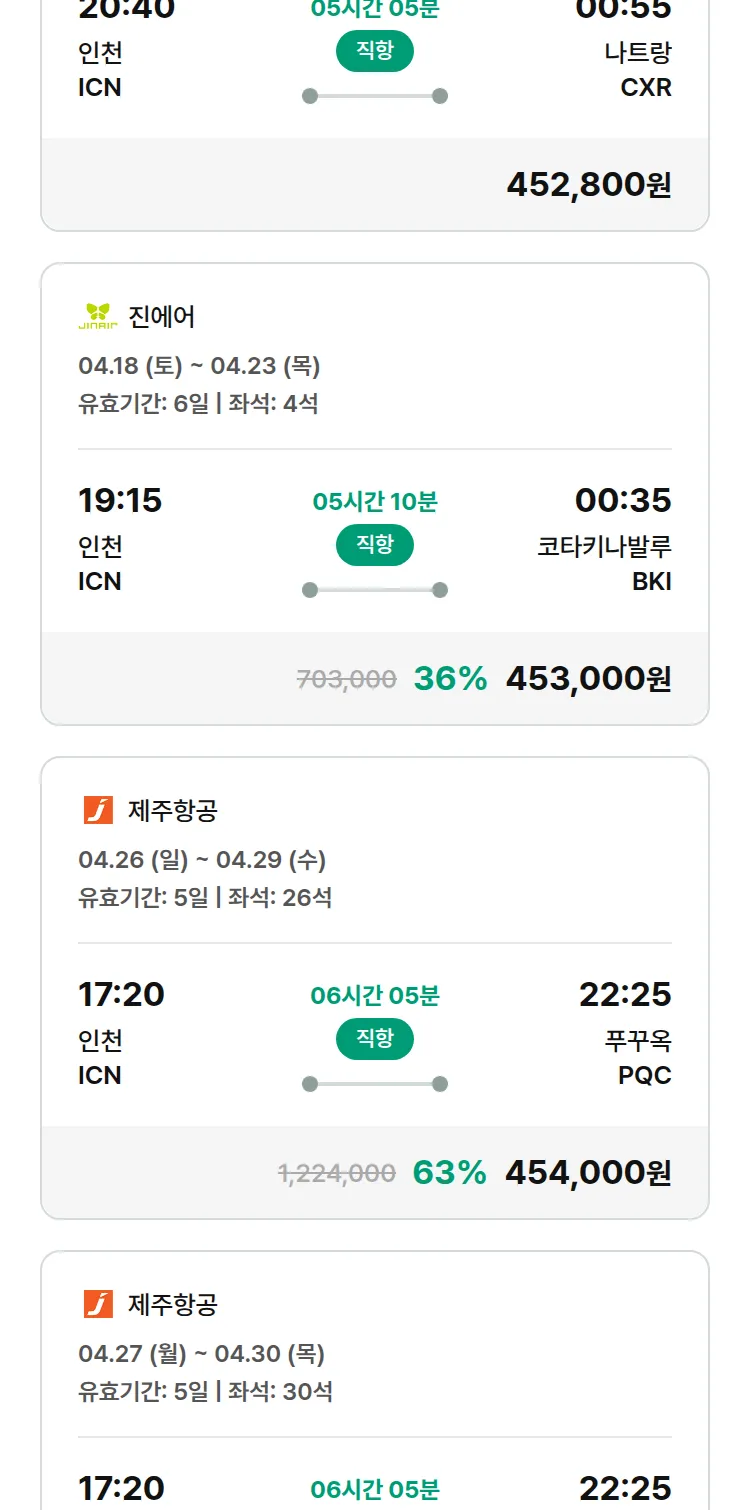Click the 04.18 (토) ~ 04.23 (목) dates
This screenshot has height=1510, width=750.
[x=199, y=366]
